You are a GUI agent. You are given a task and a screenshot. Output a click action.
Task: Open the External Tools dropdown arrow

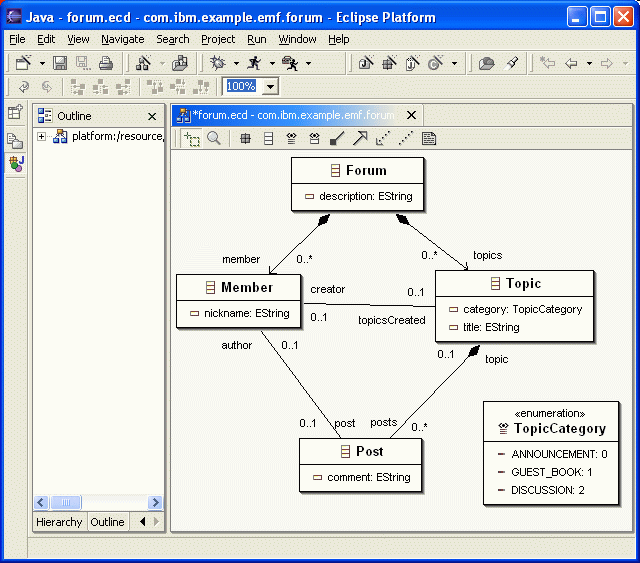click(309, 63)
